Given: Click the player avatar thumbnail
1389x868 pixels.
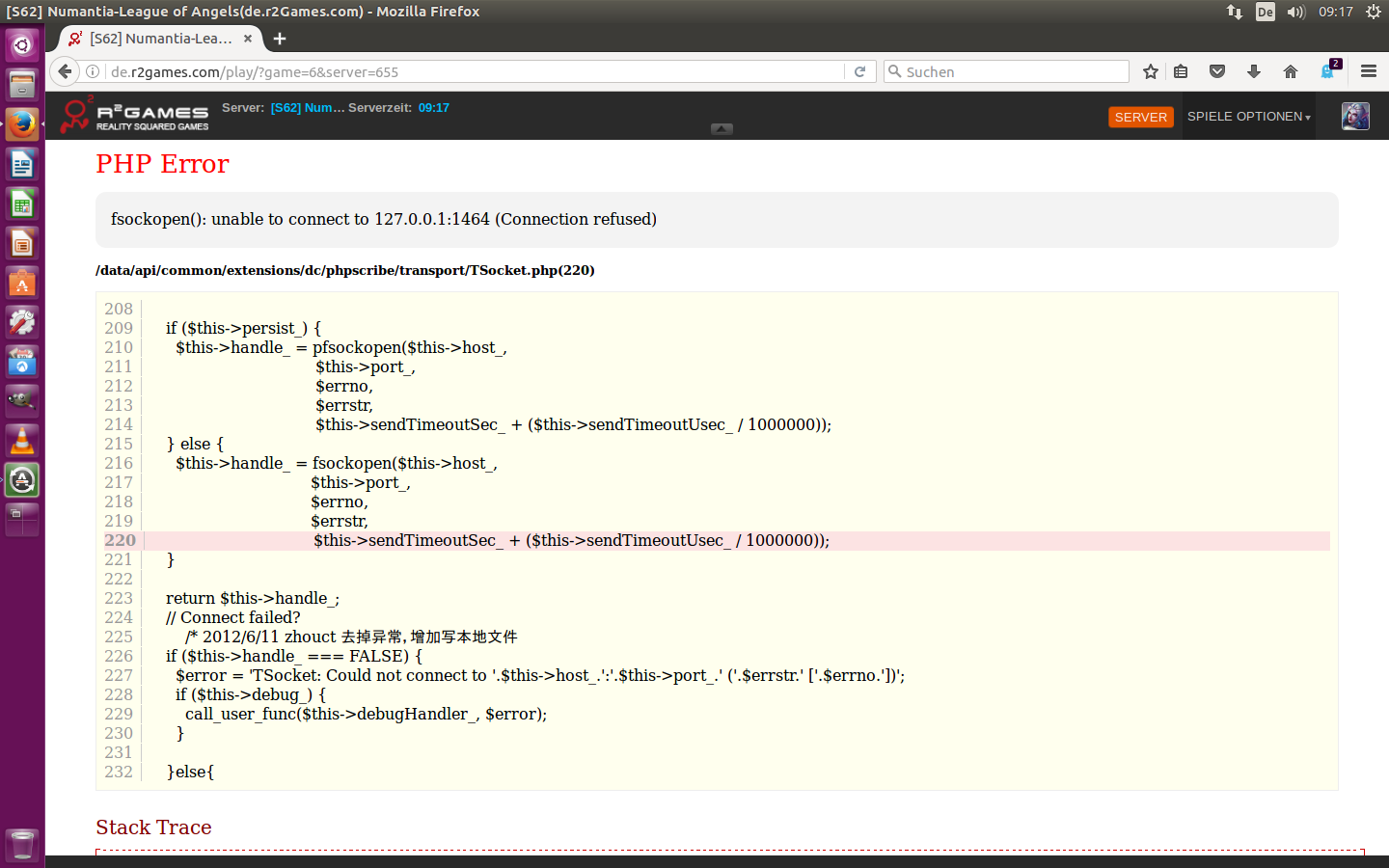Looking at the screenshot, I should pyautogui.click(x=1355, y=116).
